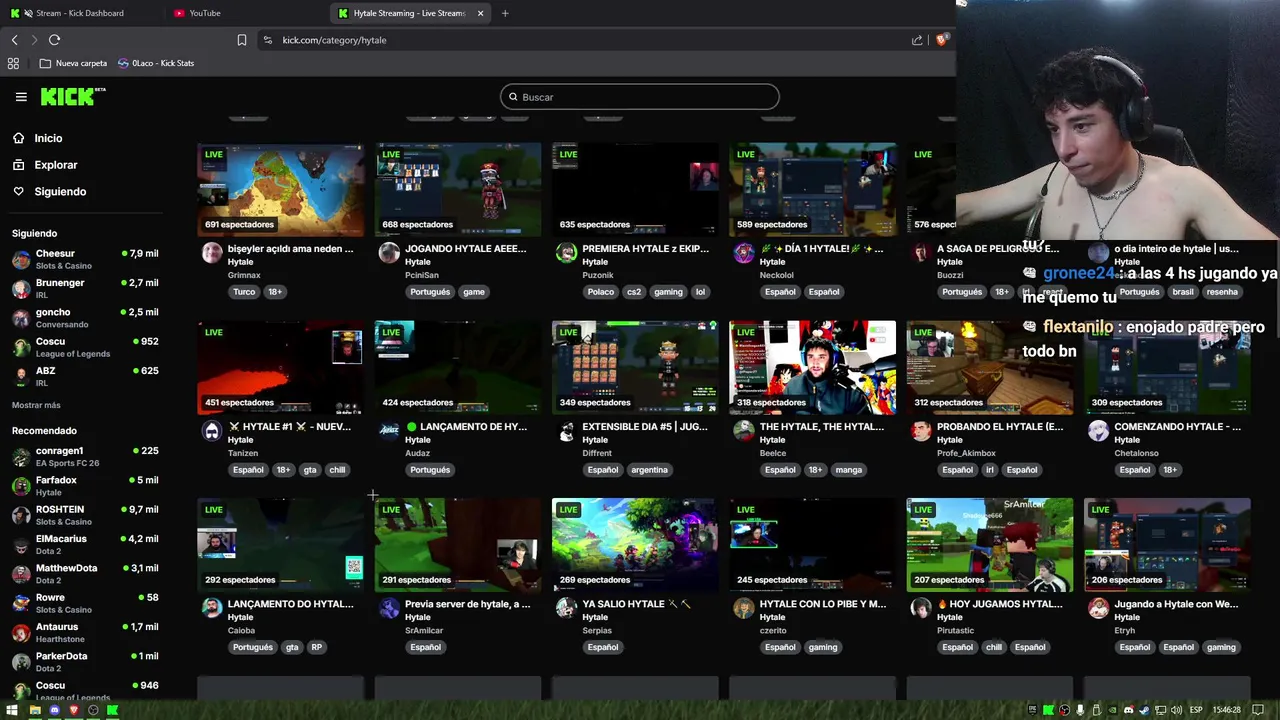
Task: Click the manga tag under Beelce's stream
Action: 848,470
